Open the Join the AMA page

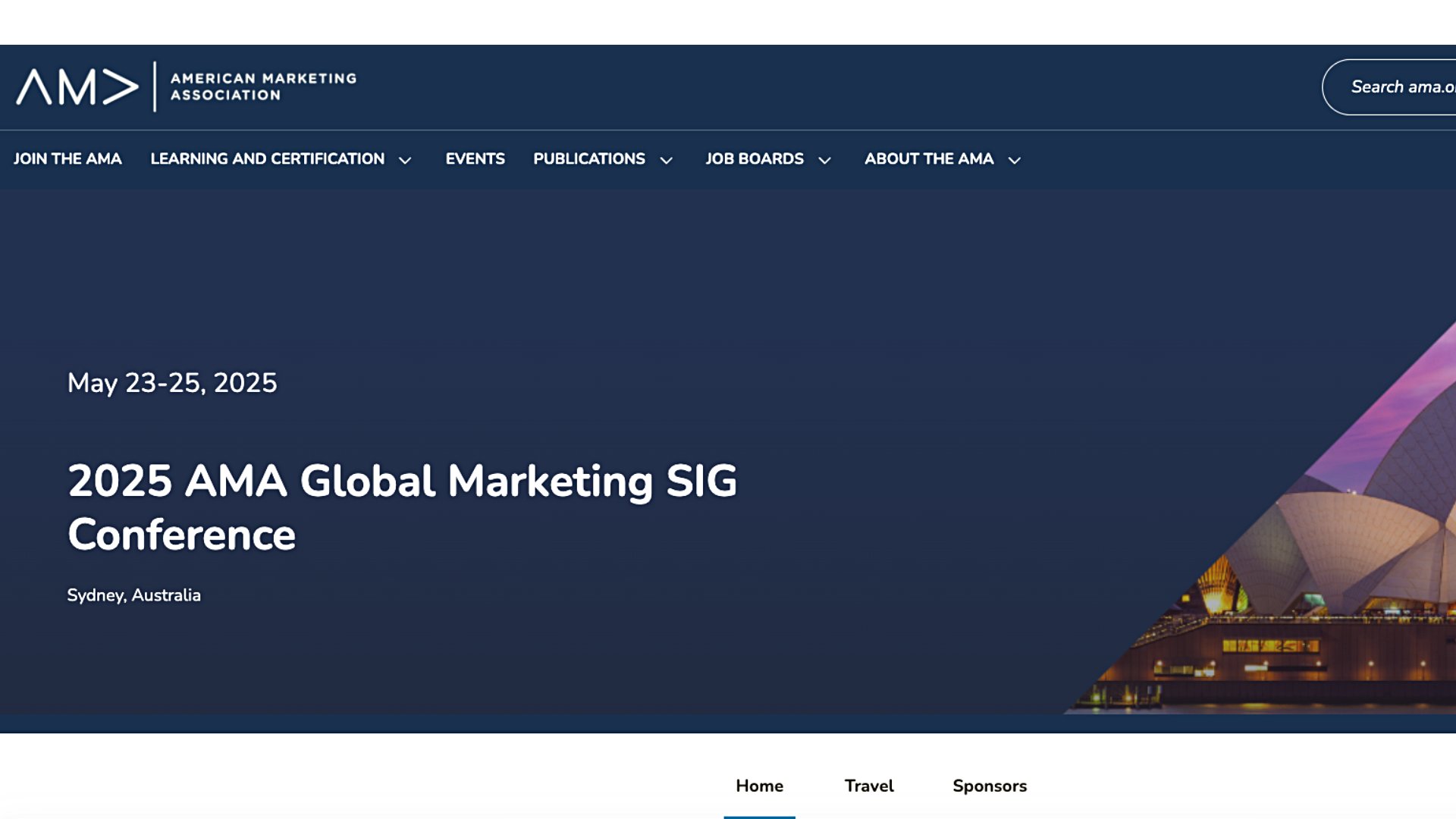click(67, 159)
